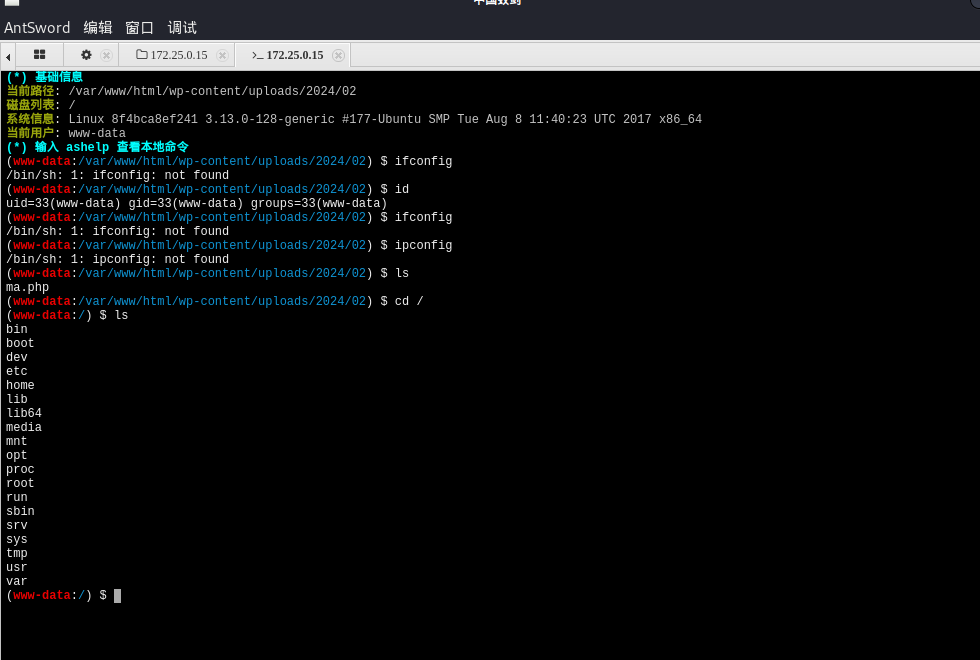Viewport: 980px width, 660px height.
Task: Close the 172.25.0.15 file manager tab
Action: click(222, 55)
